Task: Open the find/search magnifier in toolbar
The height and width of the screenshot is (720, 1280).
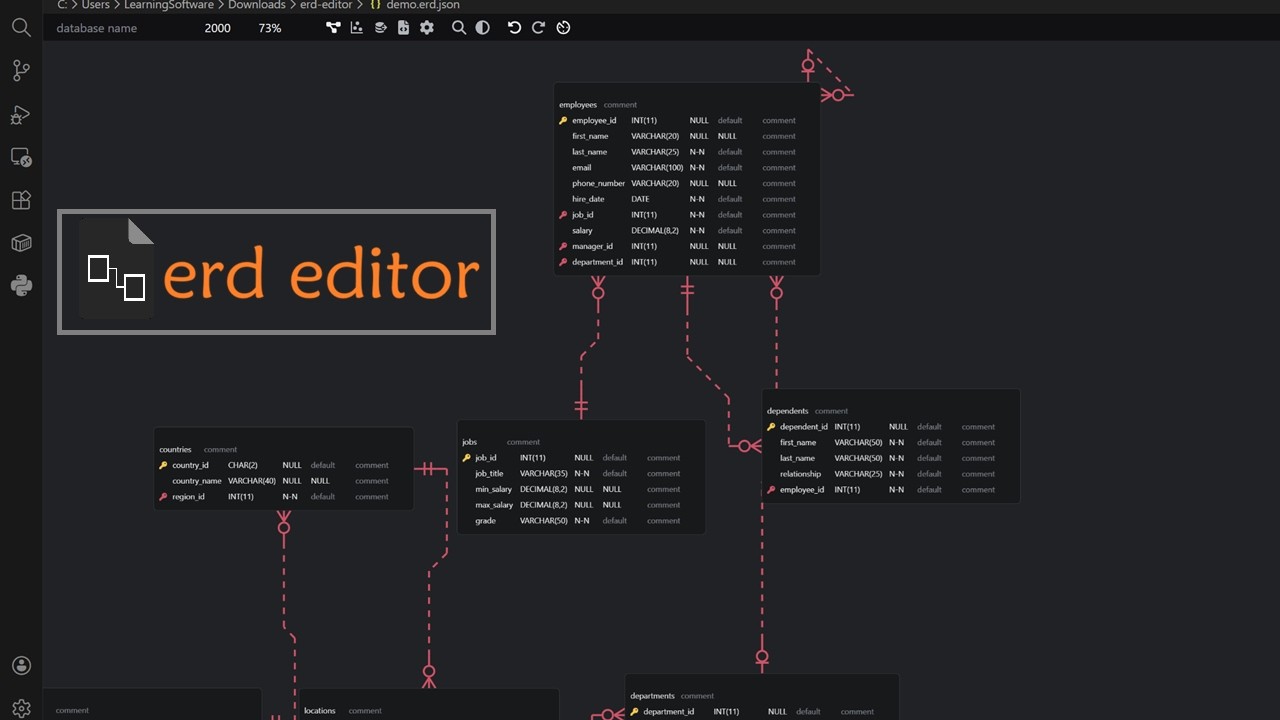Action: (459, 28)
